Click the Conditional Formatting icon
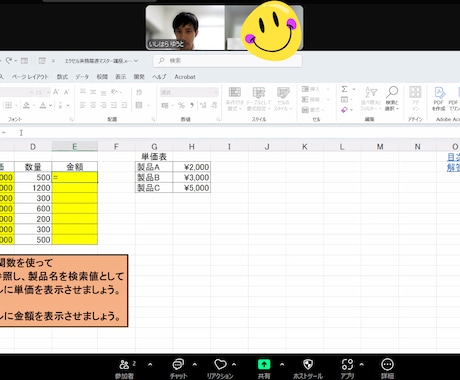460x380 pixels. point(235,92)
